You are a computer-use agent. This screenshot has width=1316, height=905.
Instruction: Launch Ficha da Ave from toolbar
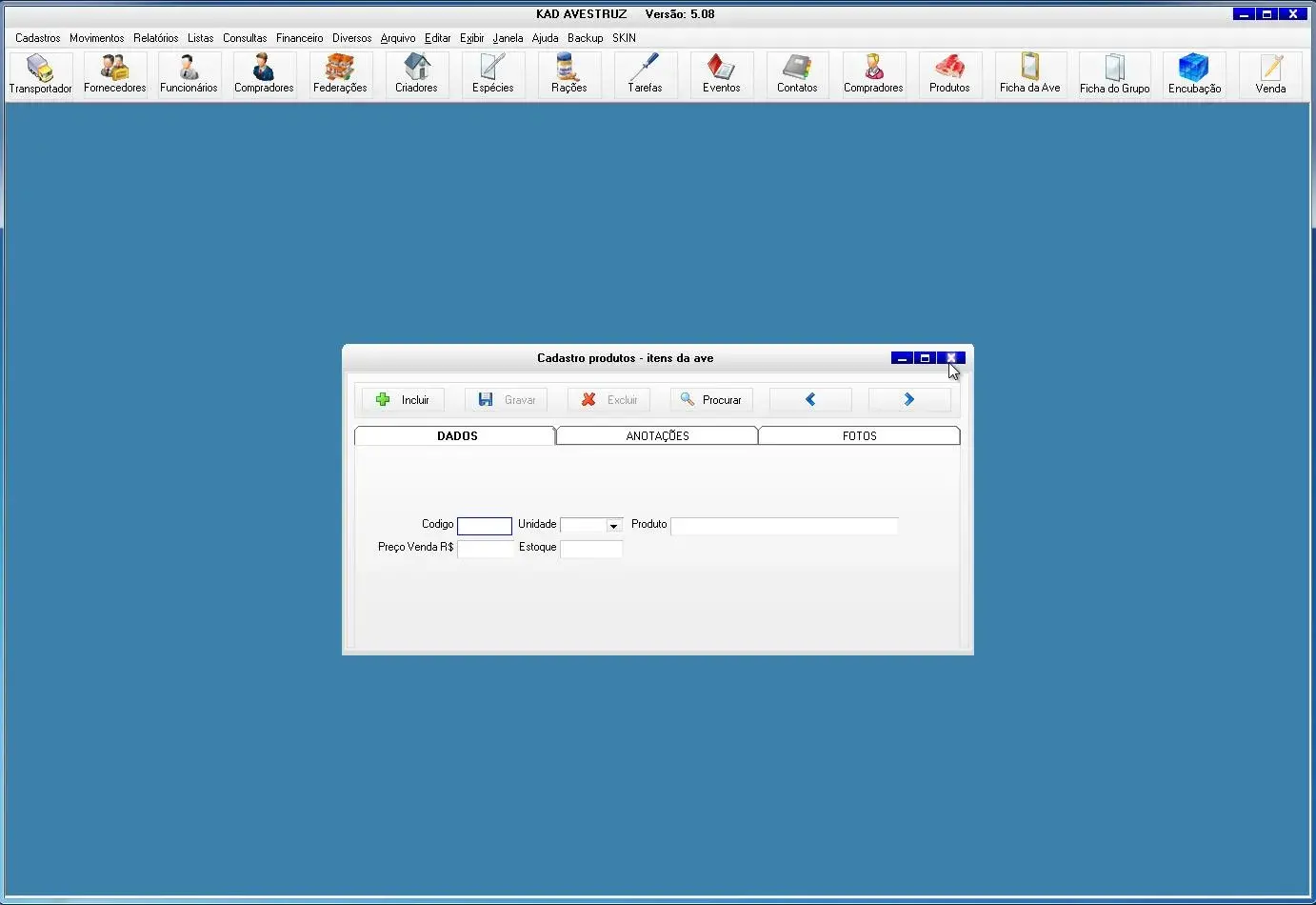[1029, 74]
